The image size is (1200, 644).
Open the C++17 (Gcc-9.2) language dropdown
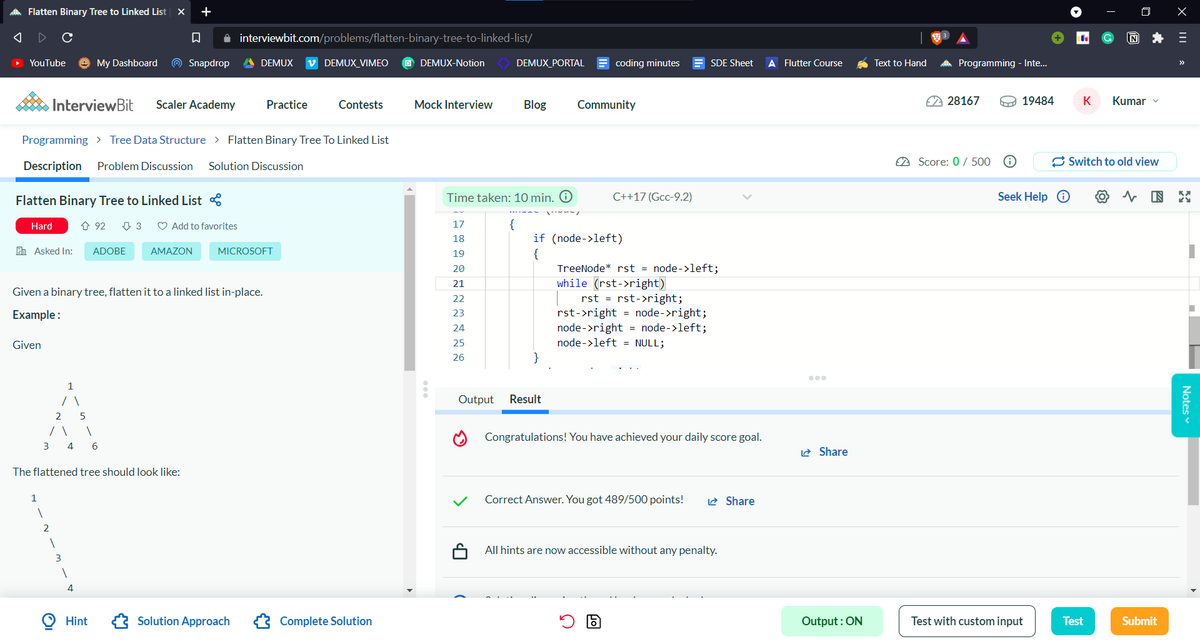point(681,197)
